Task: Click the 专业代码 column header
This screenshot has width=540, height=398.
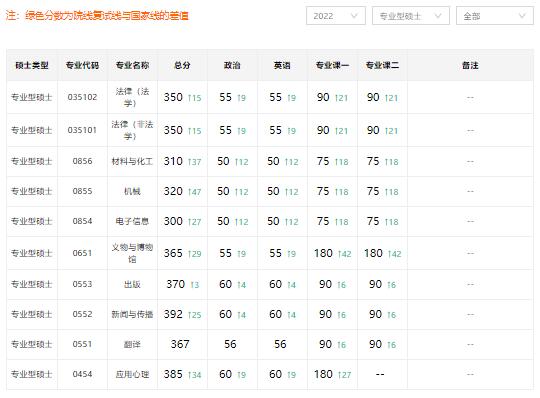Action: tap(82, 65)
